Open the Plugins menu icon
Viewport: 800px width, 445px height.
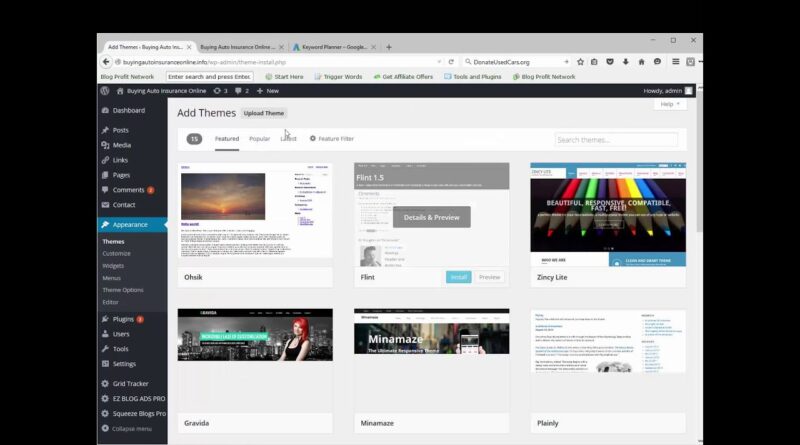click(x=105, y=319)
